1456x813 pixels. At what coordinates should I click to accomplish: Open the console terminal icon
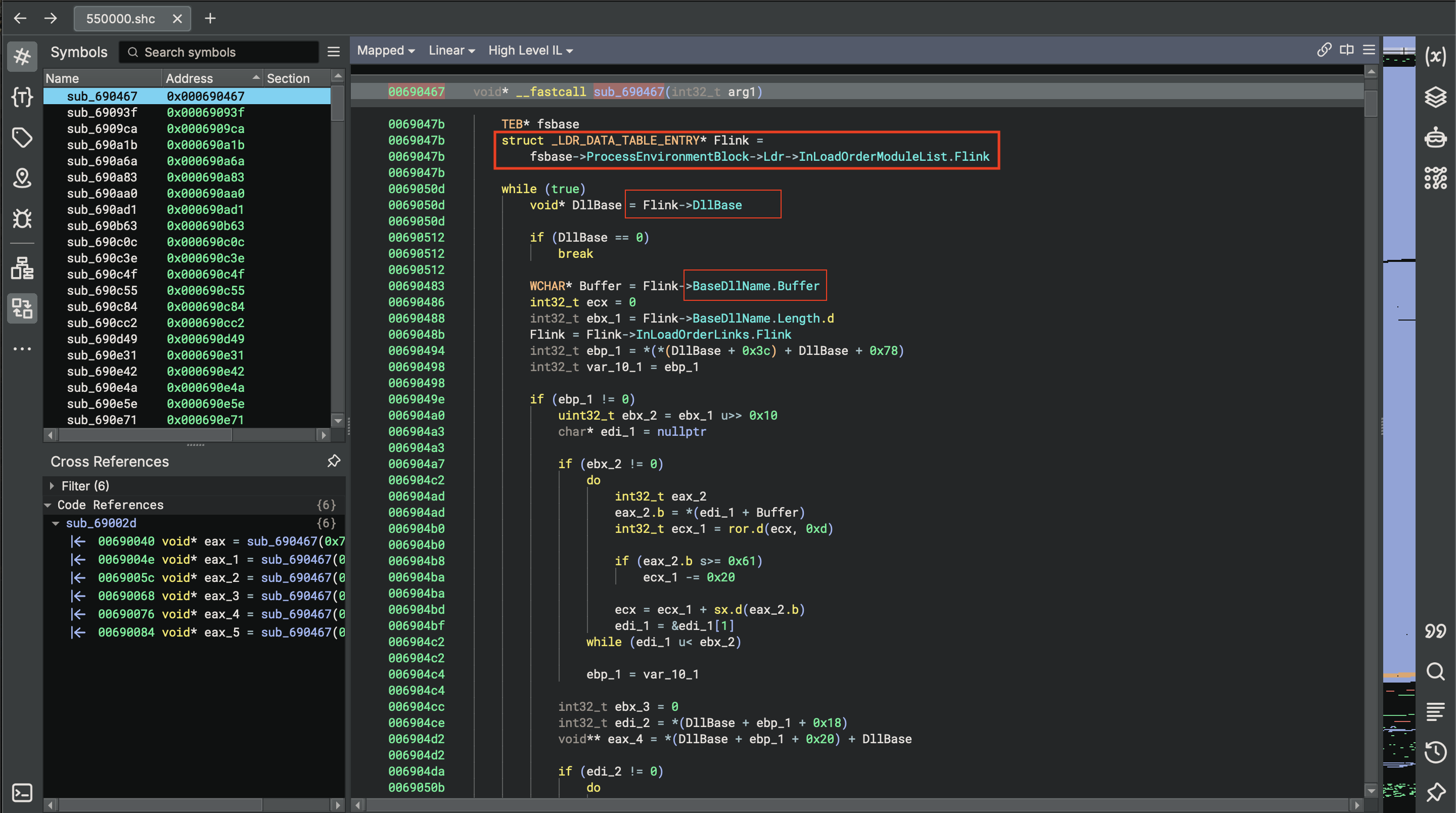(22, 793)
